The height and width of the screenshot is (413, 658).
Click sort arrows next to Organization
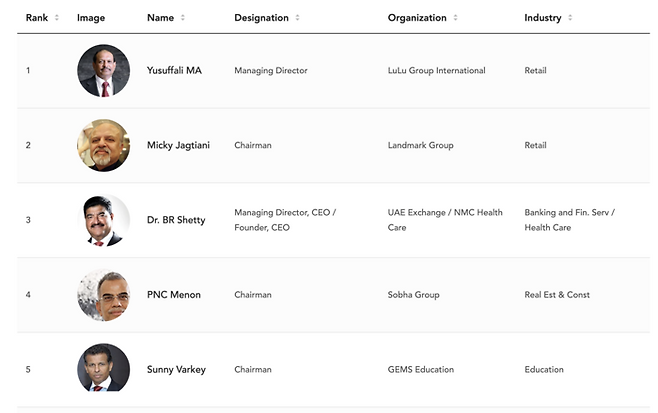456,18
